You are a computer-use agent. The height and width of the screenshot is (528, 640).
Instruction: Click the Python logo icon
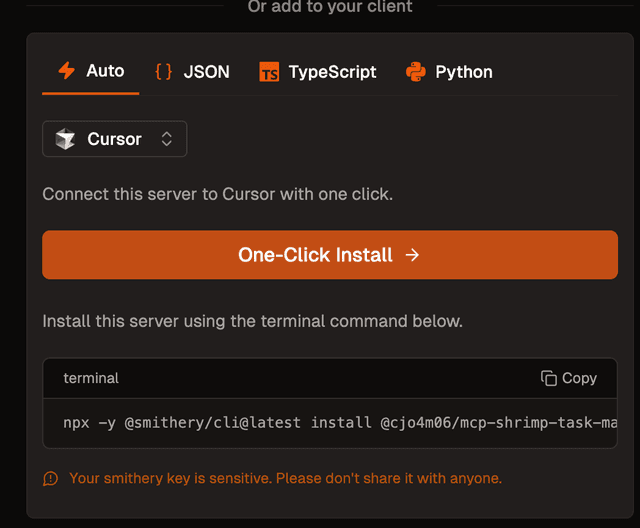click(416, 72)
